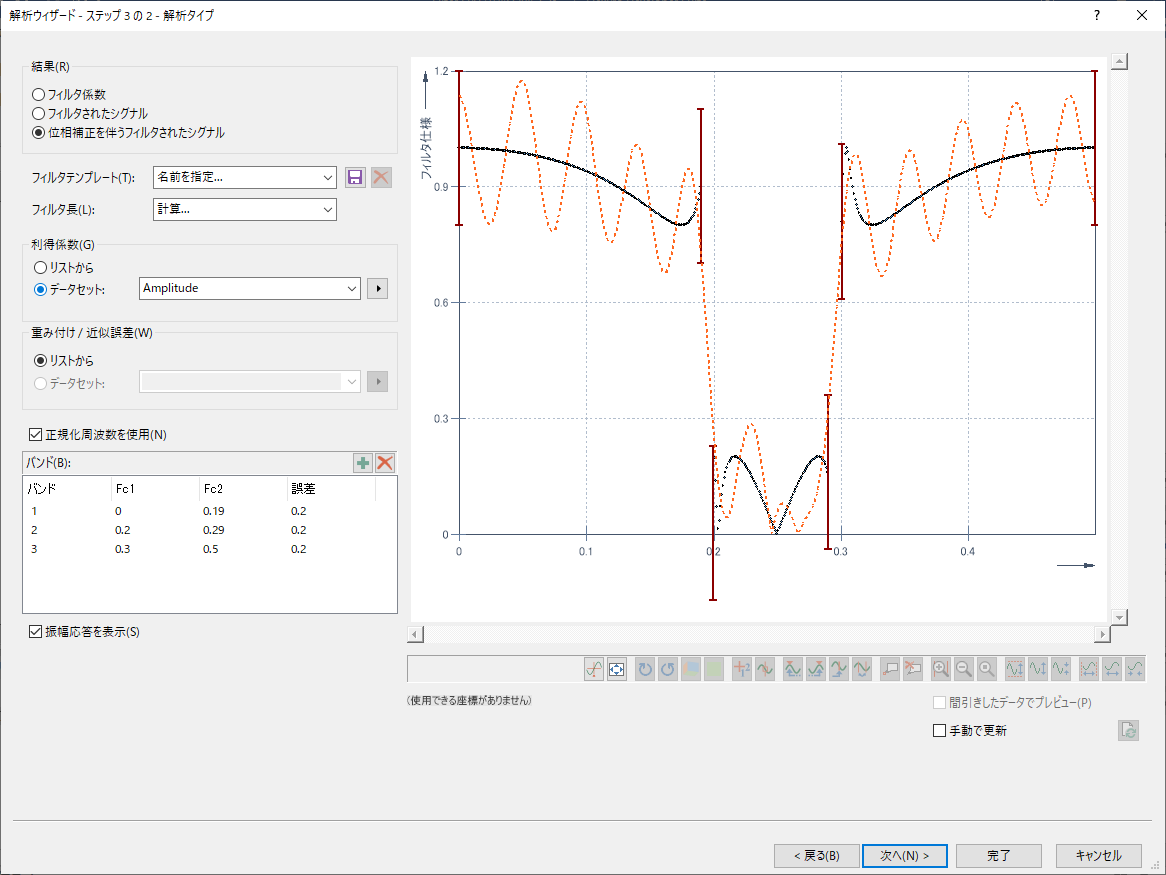Click the fit-to-view icon with four arrows
The image size is (1166, 875).
pyautogui.click(x=616, y=669)
